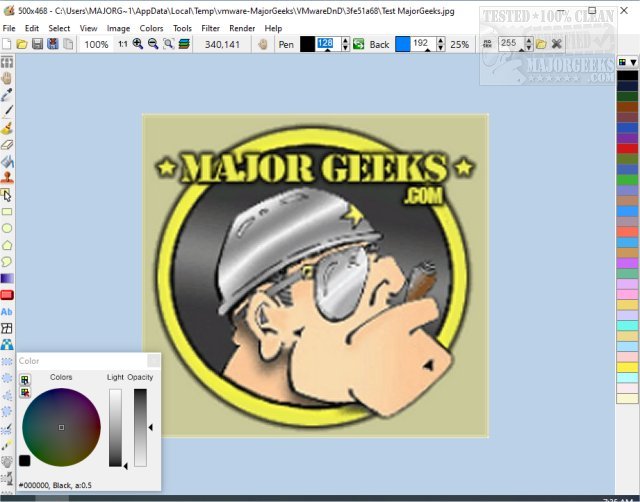Select the Ellipse shape tool
This screenshot has height=502, width=640.
[x=7, y=228]
